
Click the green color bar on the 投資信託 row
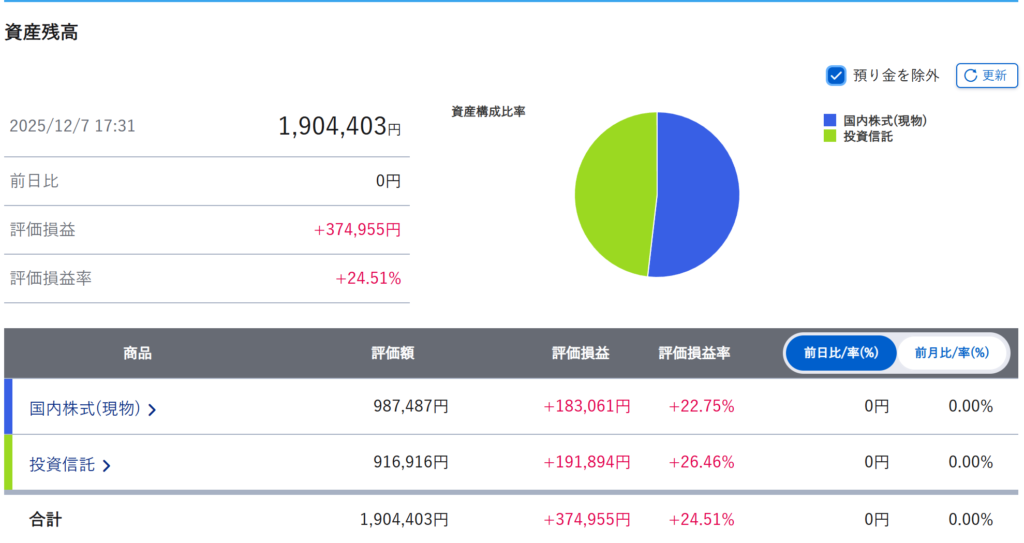8,462
